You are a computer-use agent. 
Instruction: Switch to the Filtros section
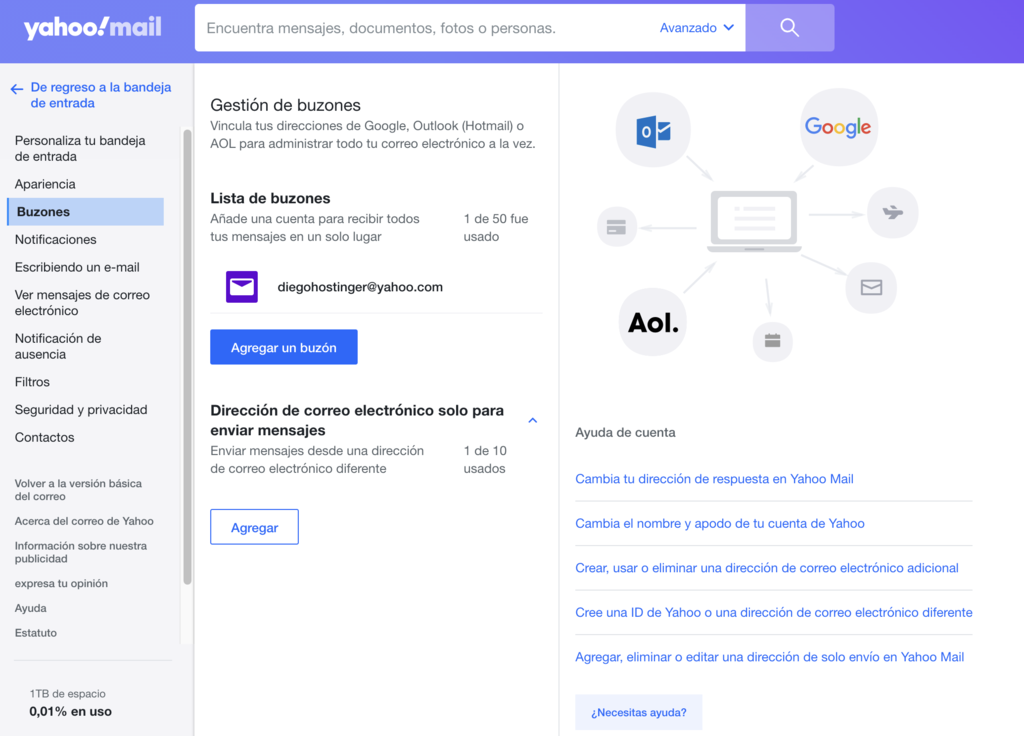[33, 381]
